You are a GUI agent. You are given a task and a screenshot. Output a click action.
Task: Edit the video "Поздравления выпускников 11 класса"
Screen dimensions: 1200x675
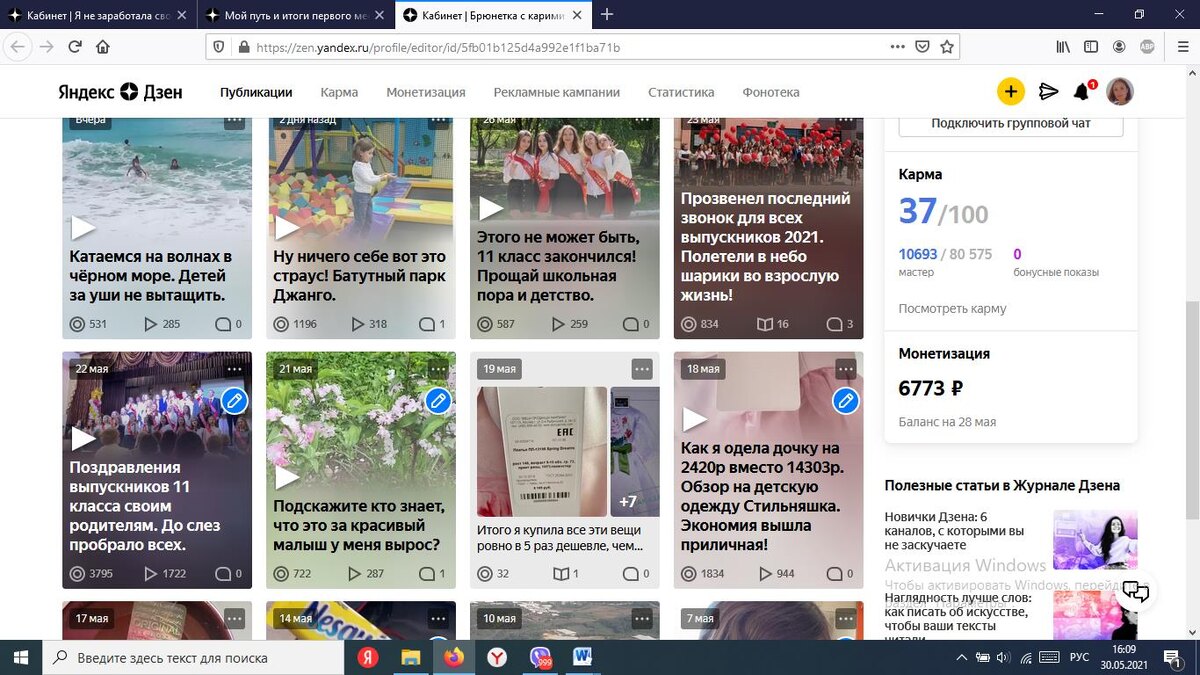point(233,400)
